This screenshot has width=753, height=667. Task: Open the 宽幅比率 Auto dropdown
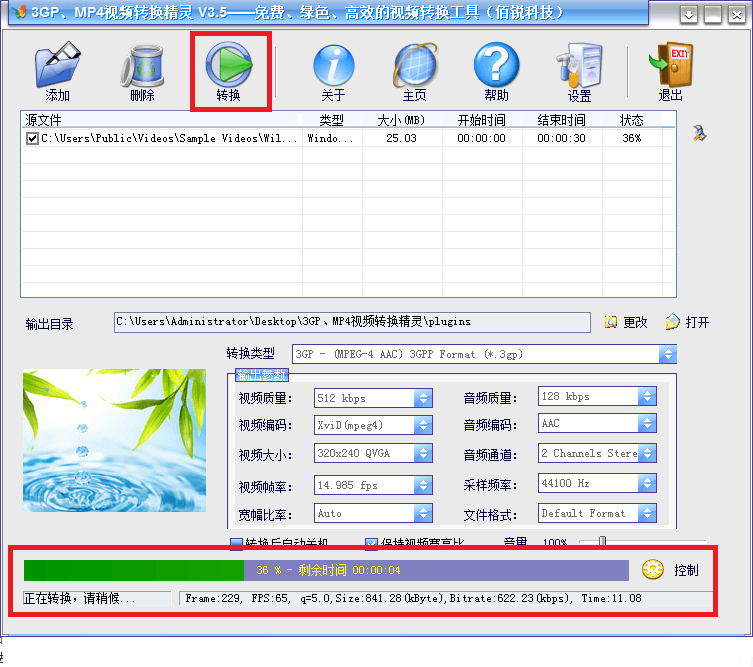(x=423, y=513)
